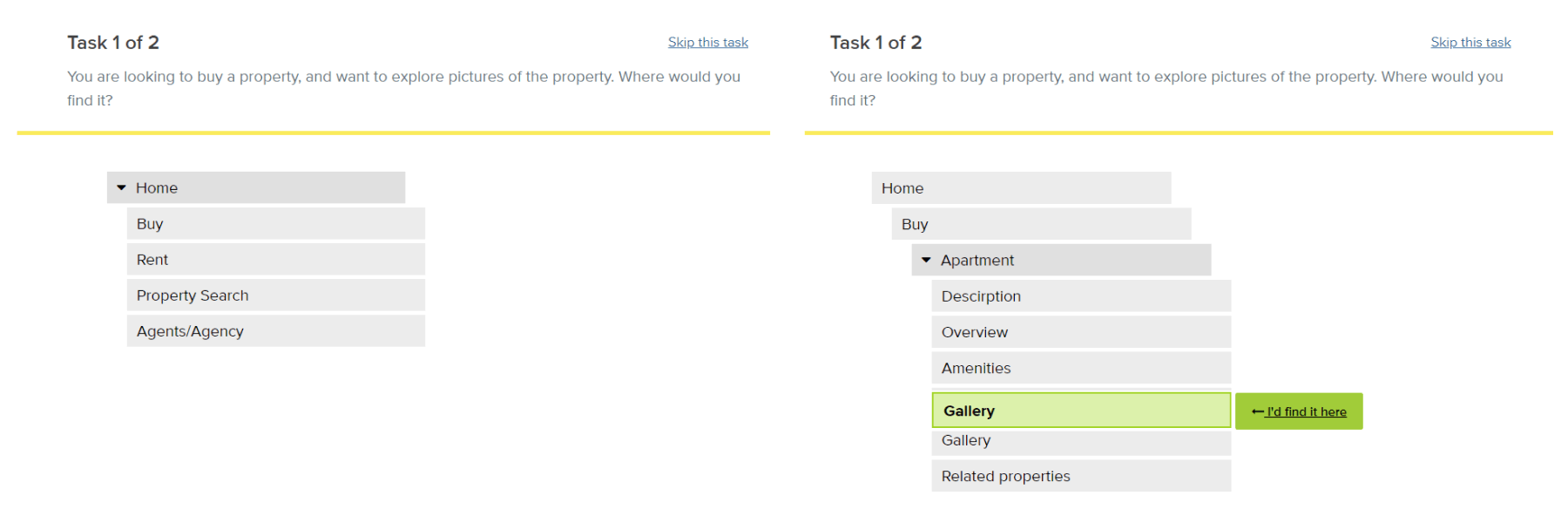Select the Overview item under Apartment
The width and height of the screenshot is (1568, 523).
click(974, 332)
